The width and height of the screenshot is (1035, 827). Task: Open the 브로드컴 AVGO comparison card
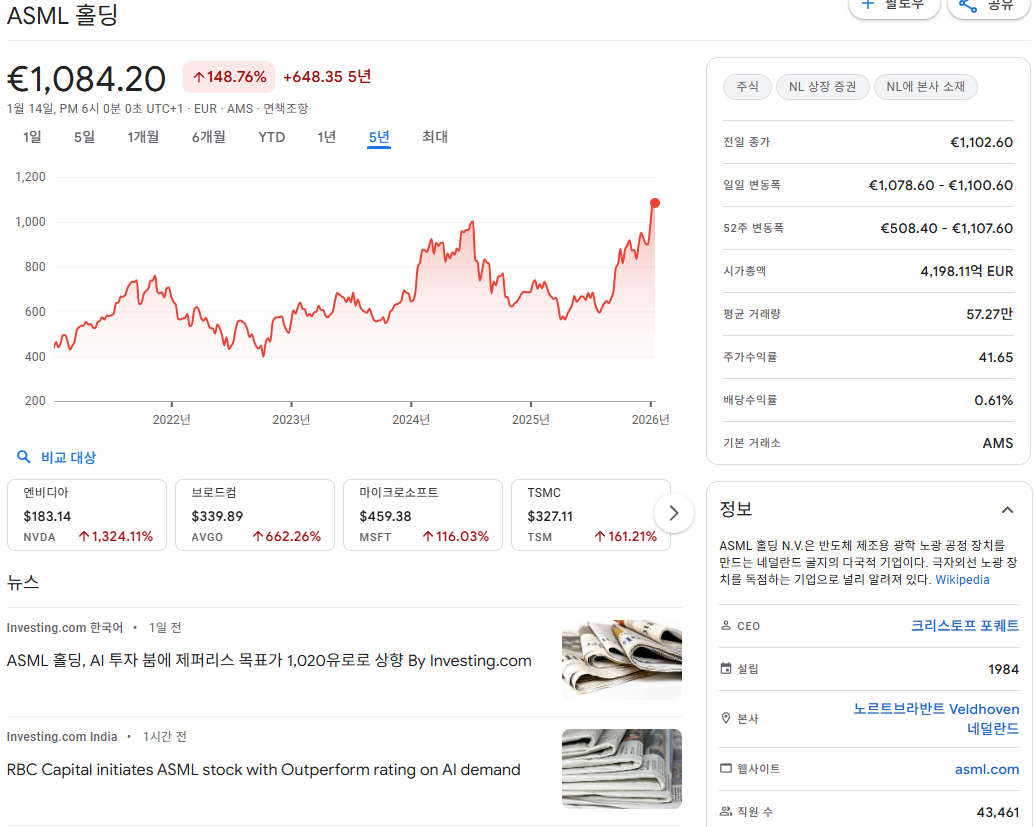tap(255, 515)
